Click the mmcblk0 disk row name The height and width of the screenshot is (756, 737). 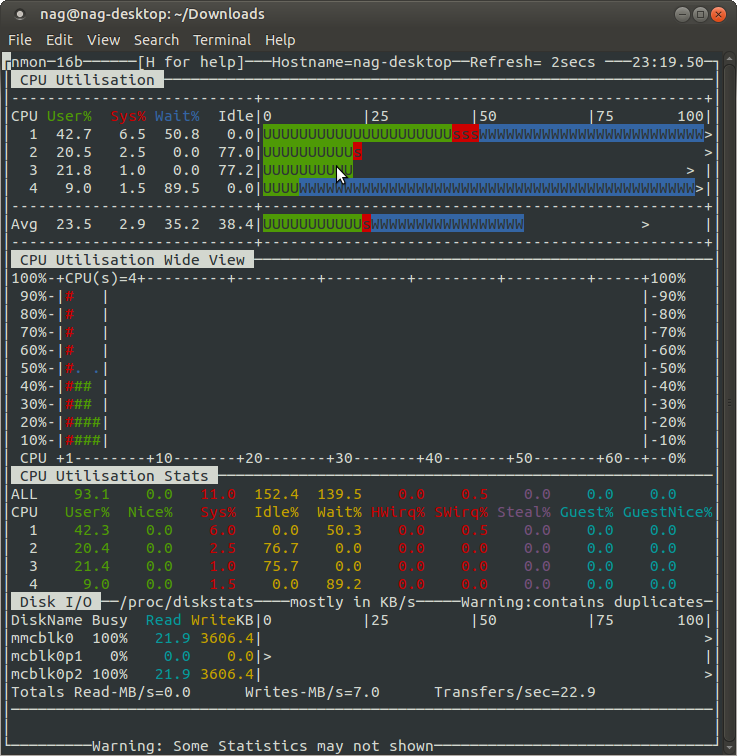tap(42, 638)
